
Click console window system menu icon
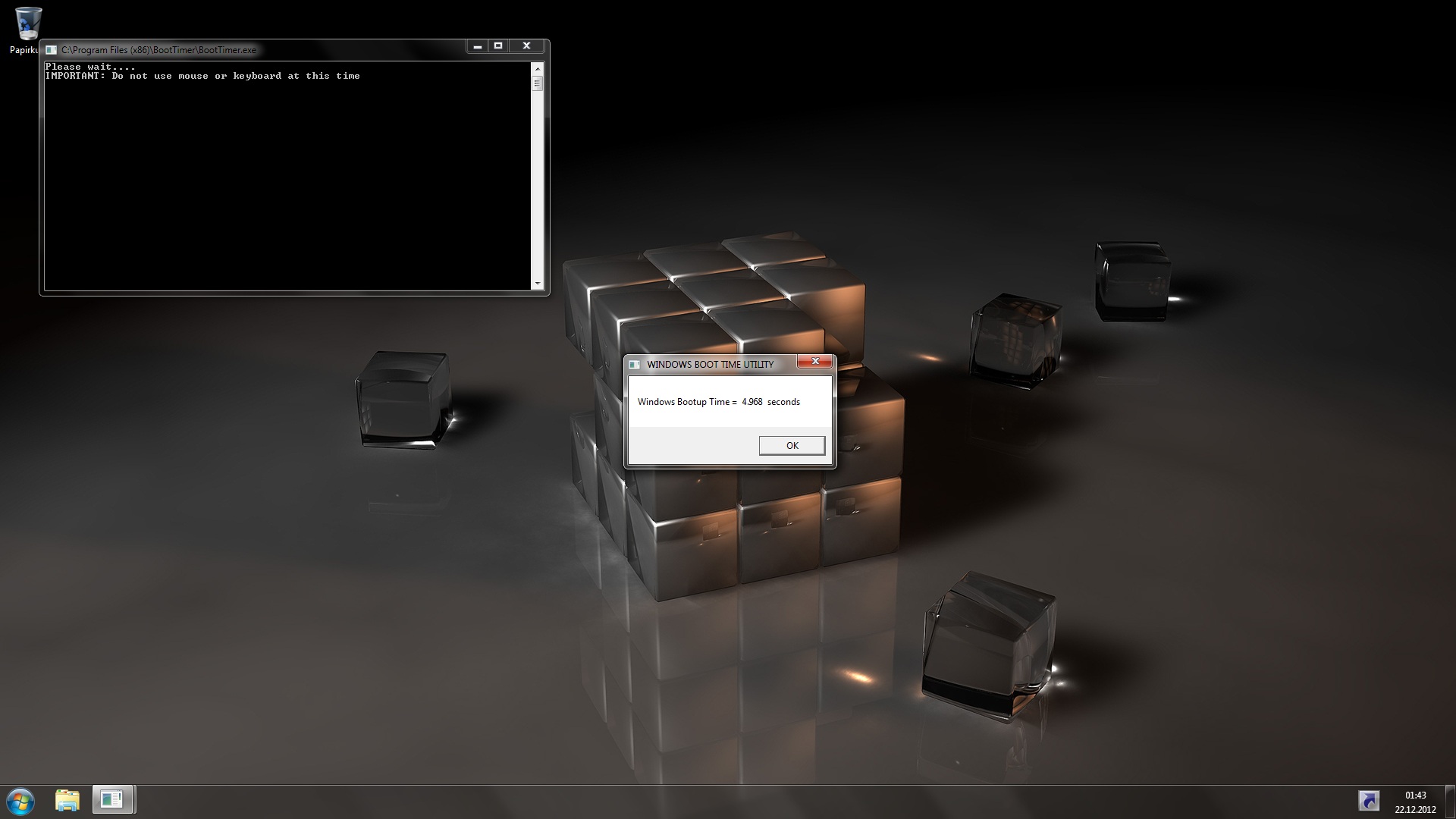tap(51, 50)
